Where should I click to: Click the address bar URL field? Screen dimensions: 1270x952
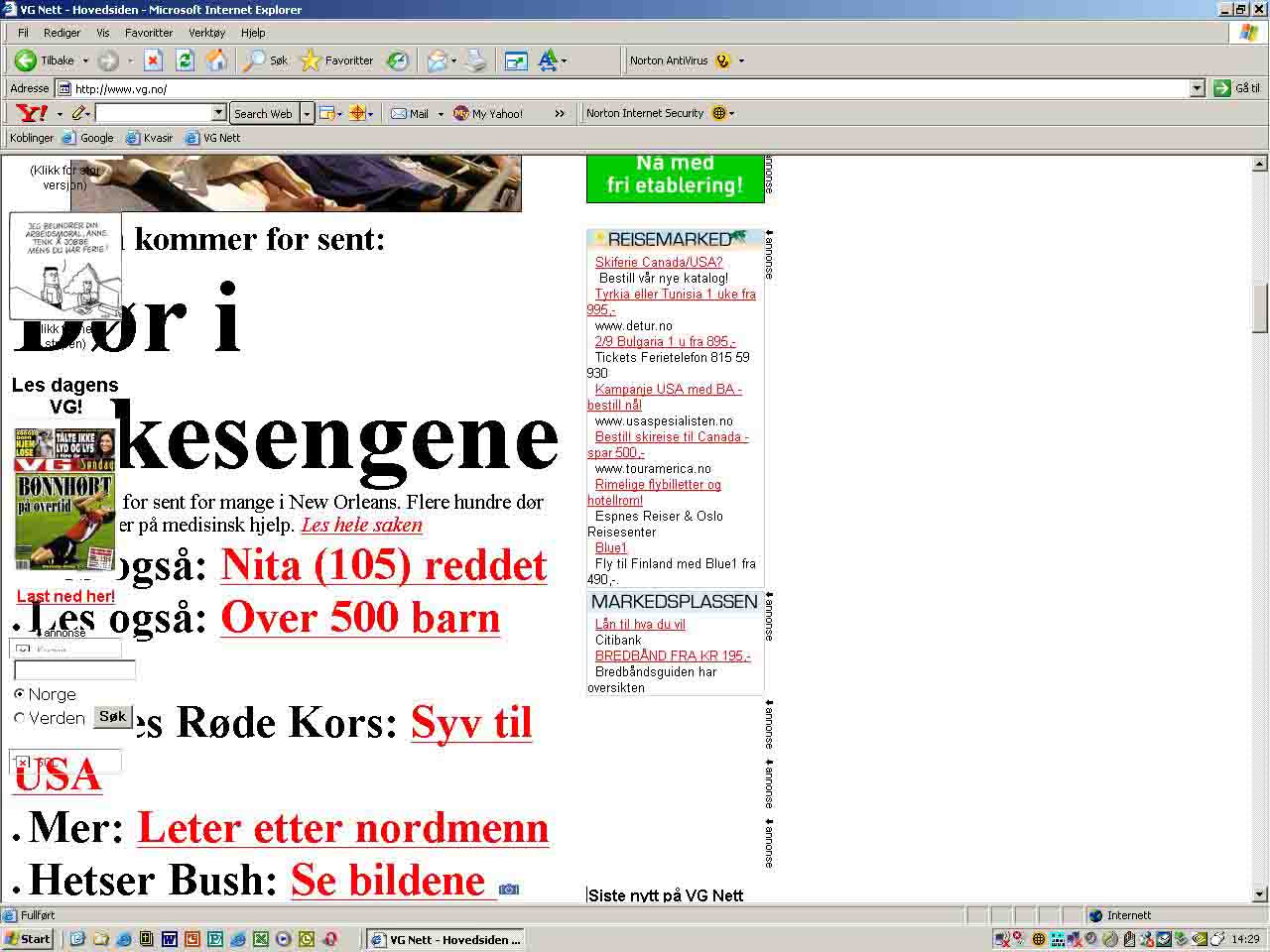pyautogui.click(x=630, y=88)
